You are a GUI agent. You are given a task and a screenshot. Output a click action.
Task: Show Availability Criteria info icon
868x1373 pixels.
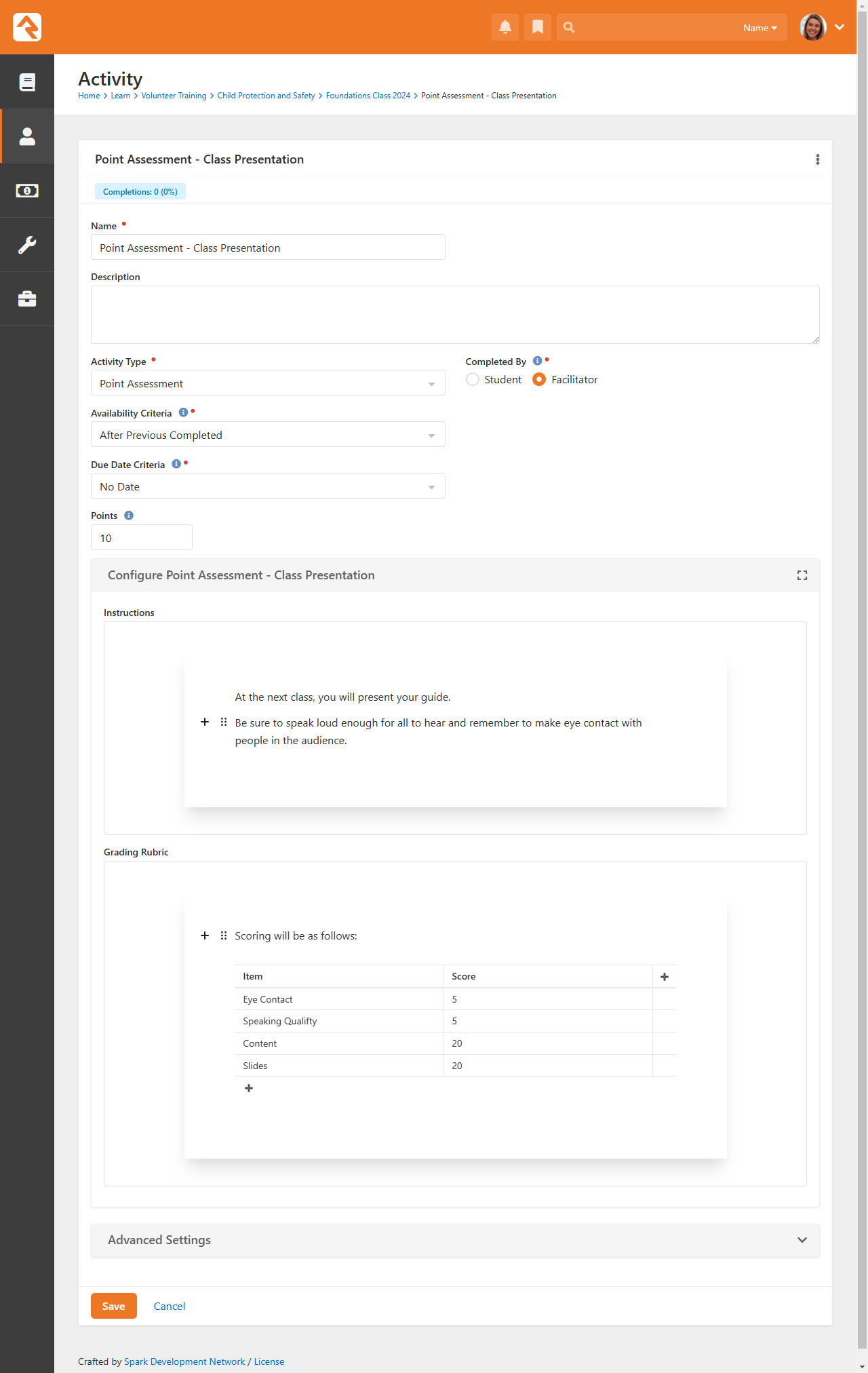point(183,412)
